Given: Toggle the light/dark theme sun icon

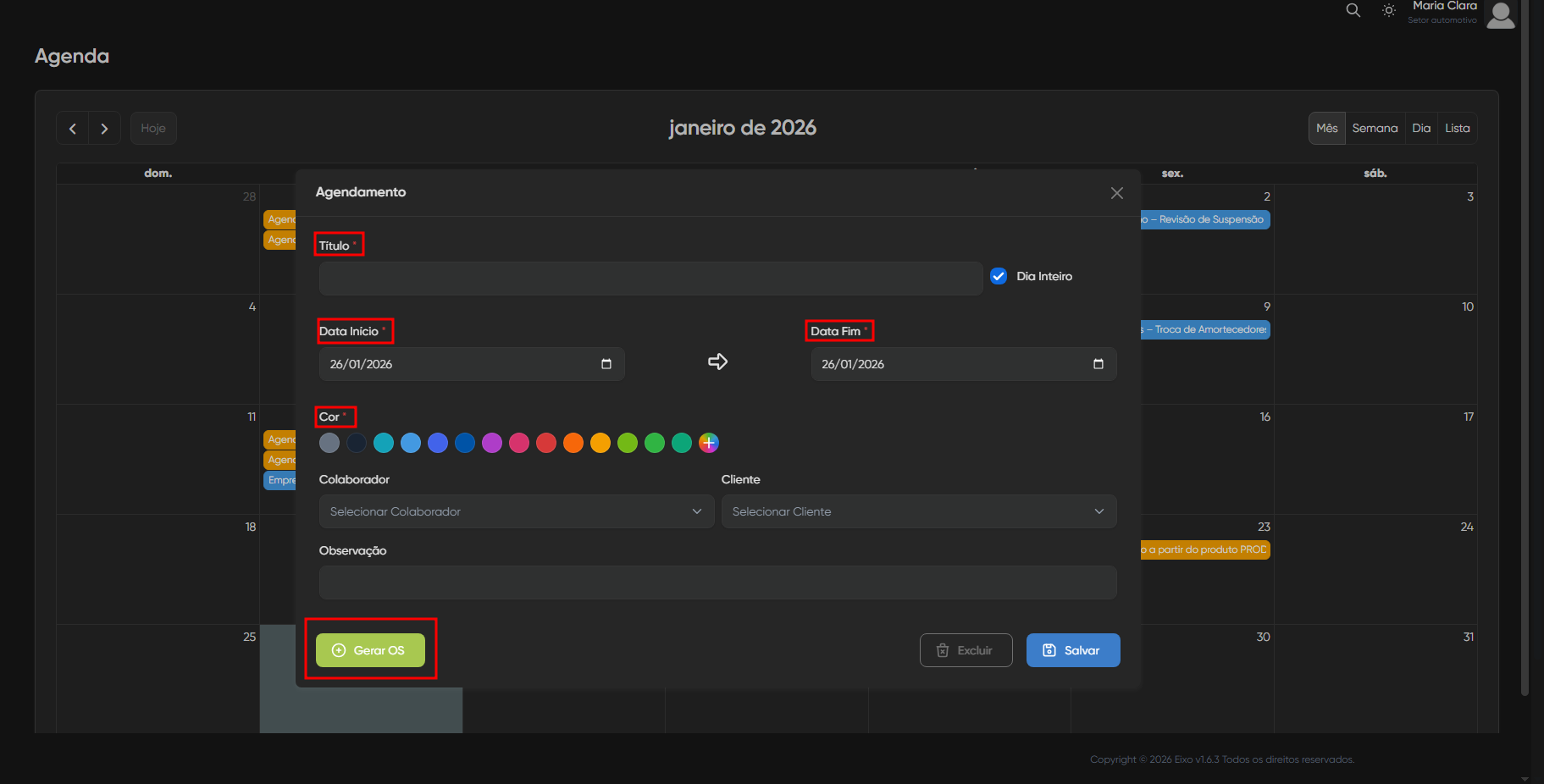Looking at the screenshot, I should (x=1389, y=10).
